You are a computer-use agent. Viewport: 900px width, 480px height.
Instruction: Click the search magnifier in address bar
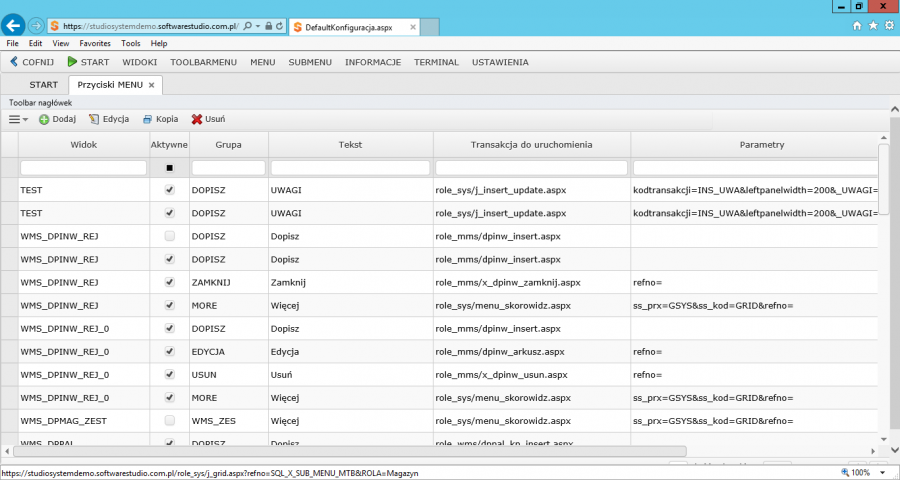pyautogui.click(x=247, y=26)
